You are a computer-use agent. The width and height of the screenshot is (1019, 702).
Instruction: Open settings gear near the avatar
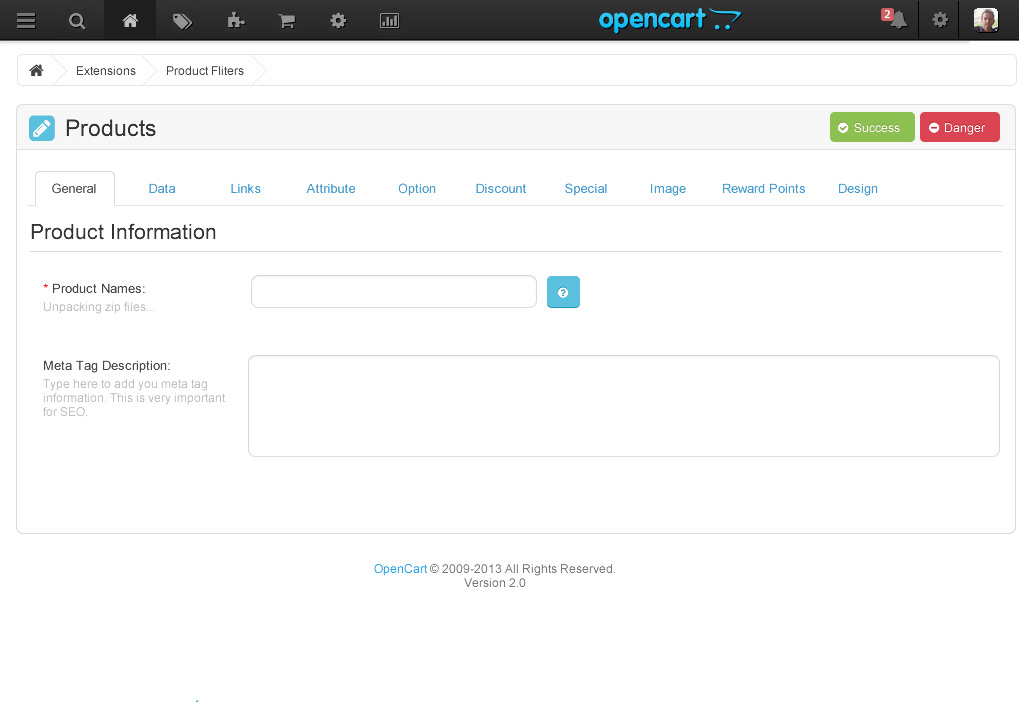[940, 20]
